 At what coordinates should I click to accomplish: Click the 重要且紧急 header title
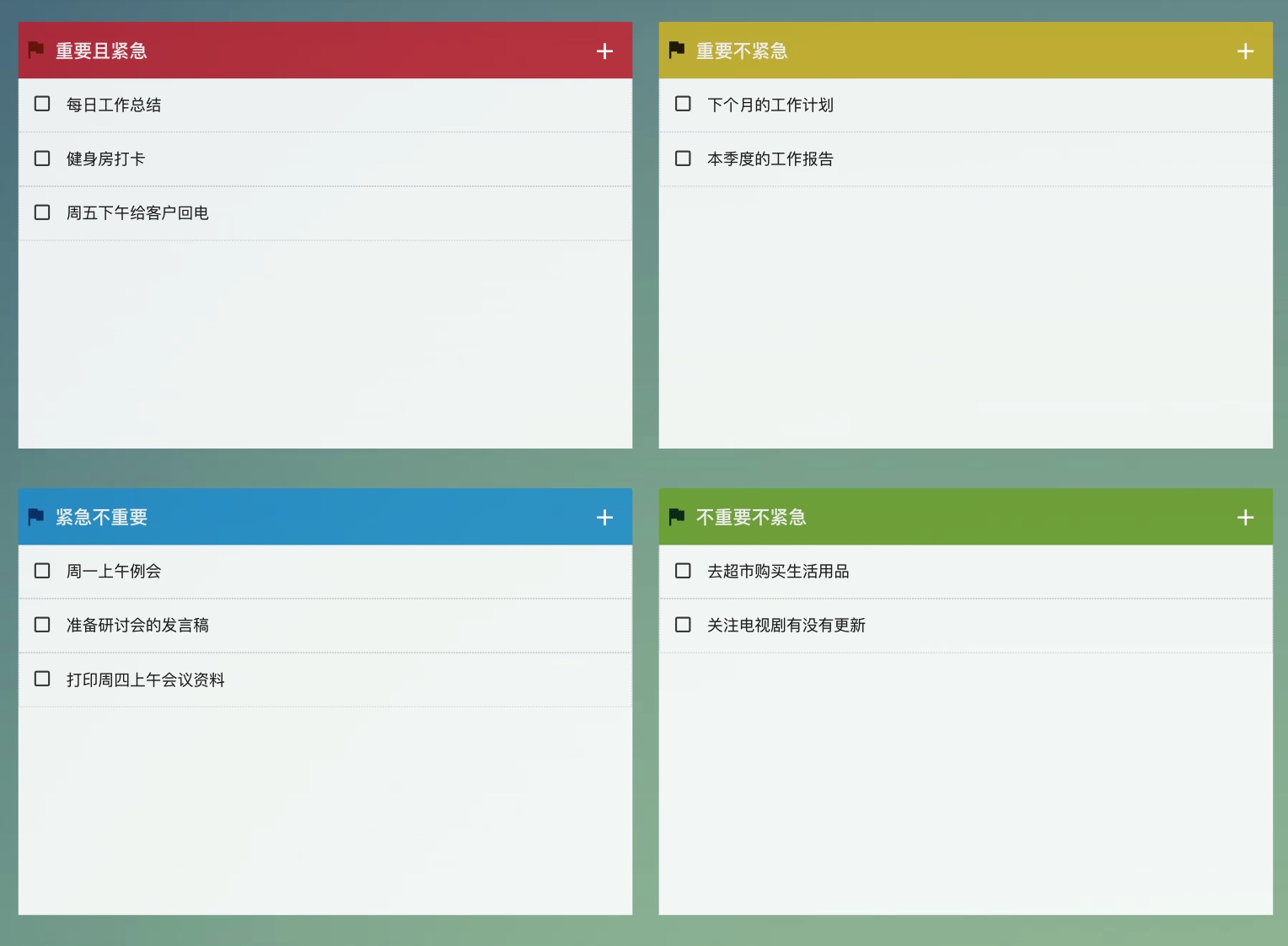tap(101, 50)
